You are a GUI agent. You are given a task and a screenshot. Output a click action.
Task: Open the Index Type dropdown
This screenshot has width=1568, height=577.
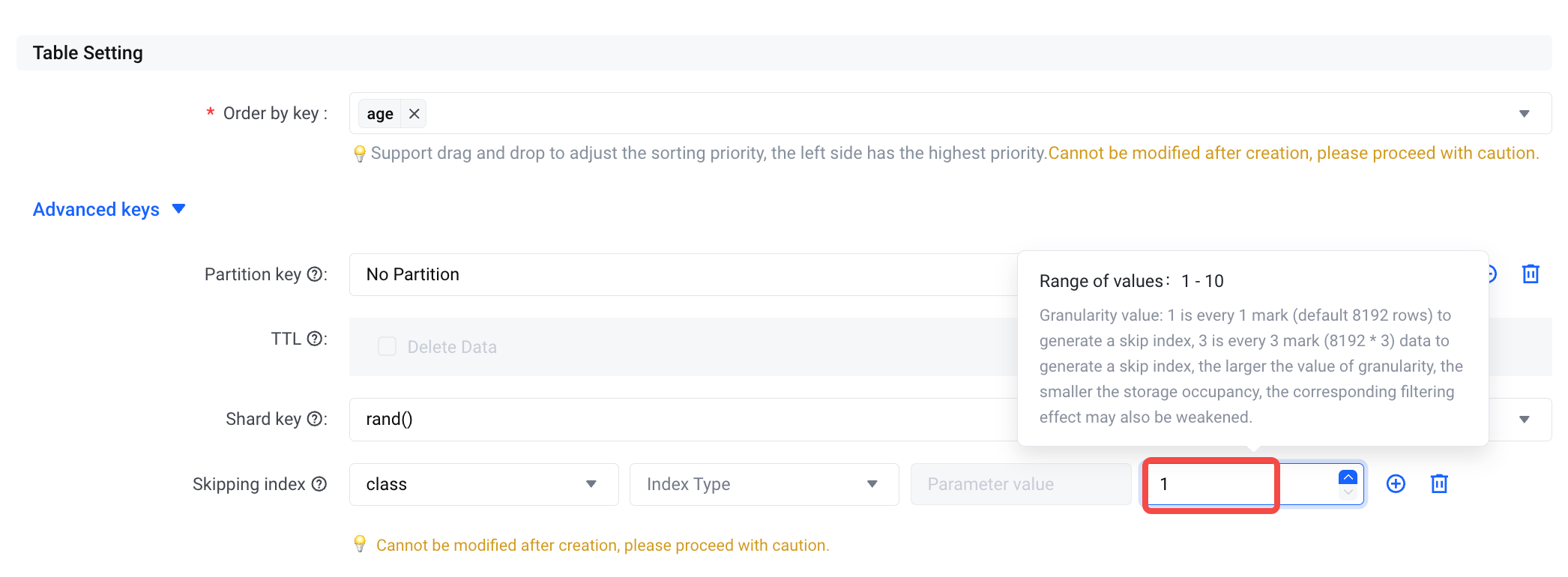coord(765,484)
